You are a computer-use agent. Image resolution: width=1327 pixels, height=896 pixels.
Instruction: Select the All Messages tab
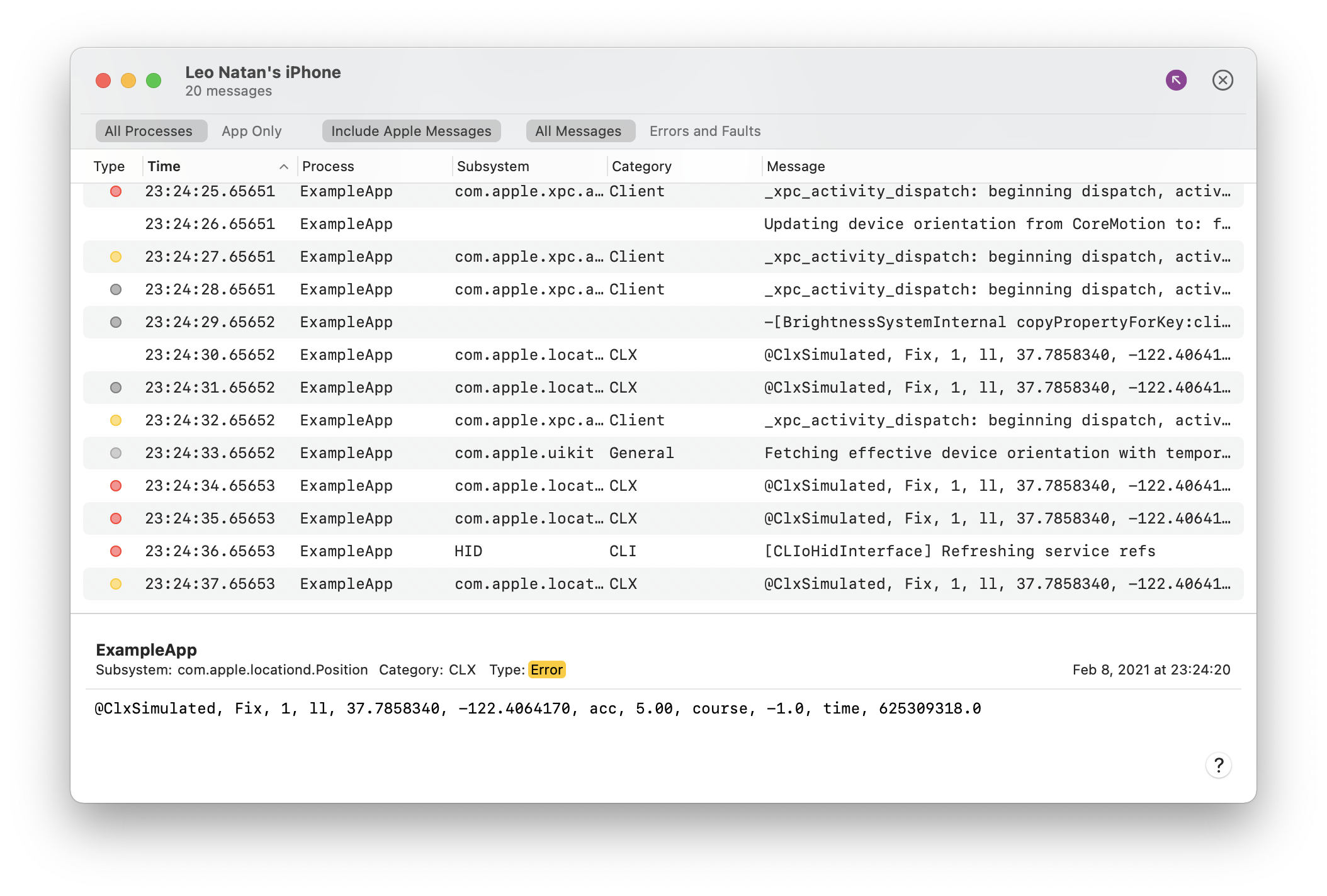click(578, 131)
